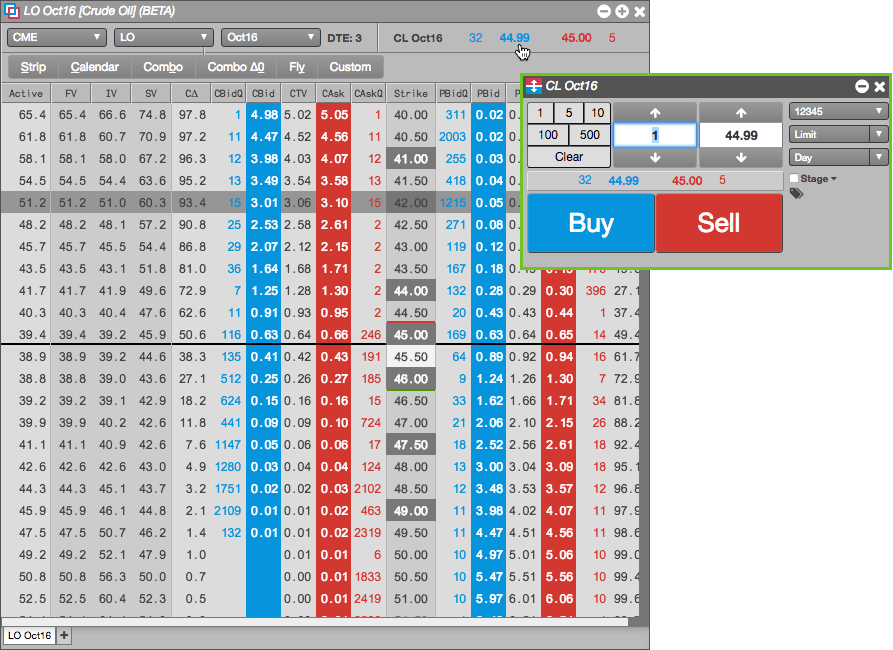Viewport: 893px width, 650px height.
Task: Click the blue Buy button
Action: (x=591, y=223)
